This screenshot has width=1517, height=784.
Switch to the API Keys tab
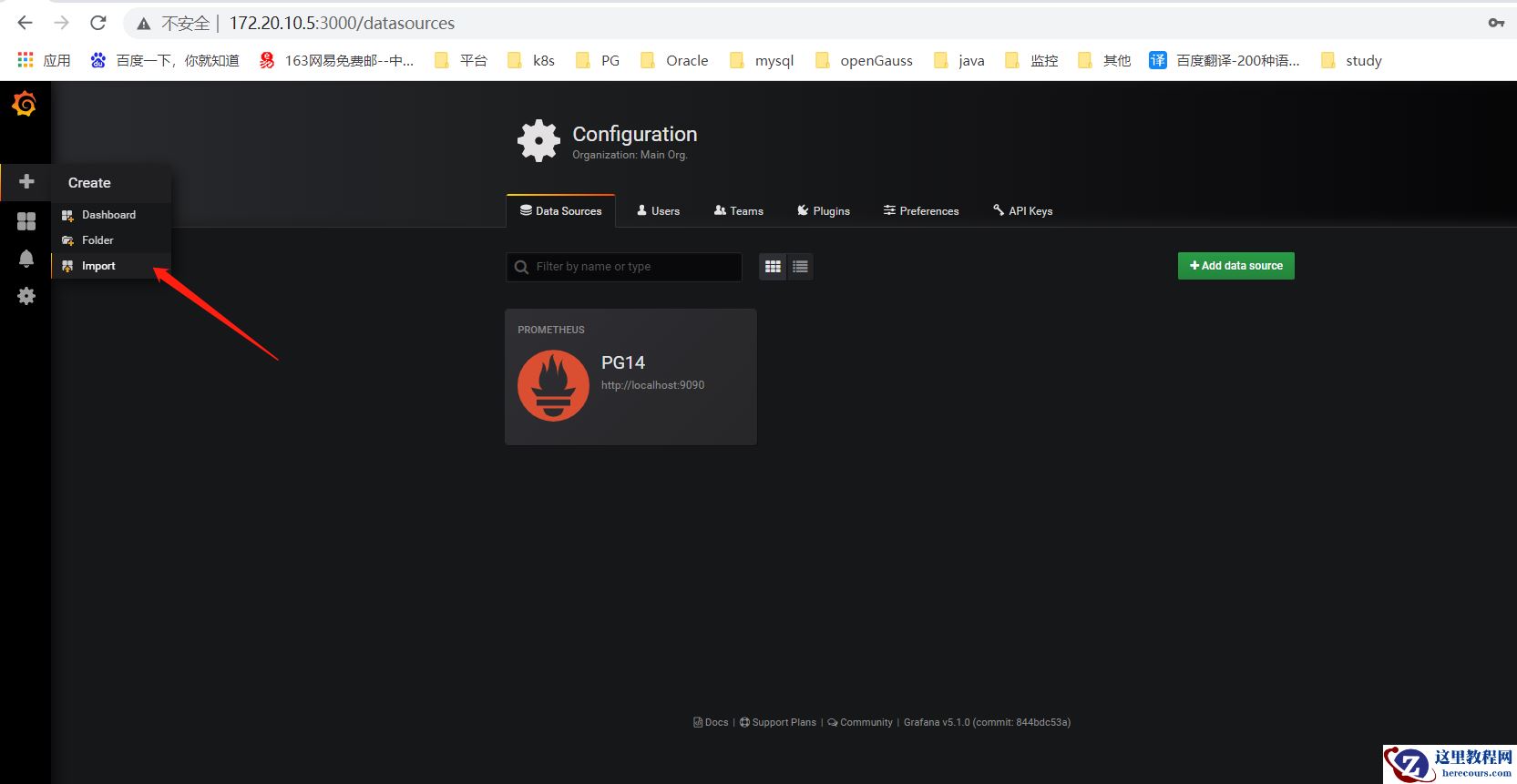[x=1022, y=211]
